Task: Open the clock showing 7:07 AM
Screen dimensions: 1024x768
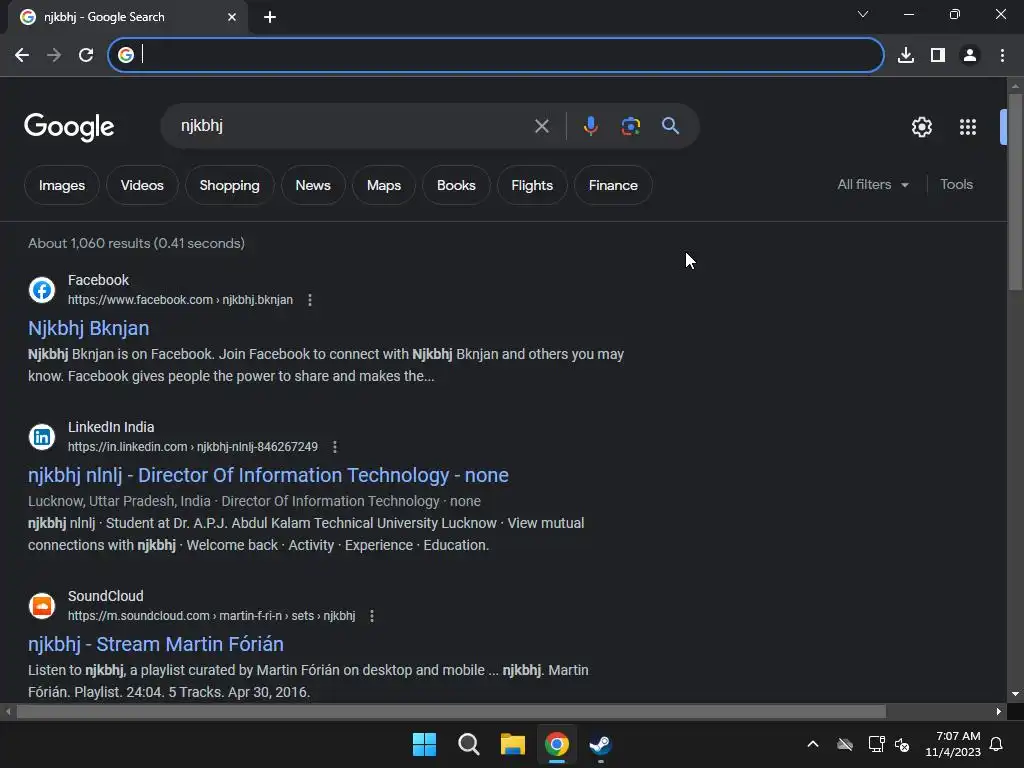Action: (x=953, y=744)
